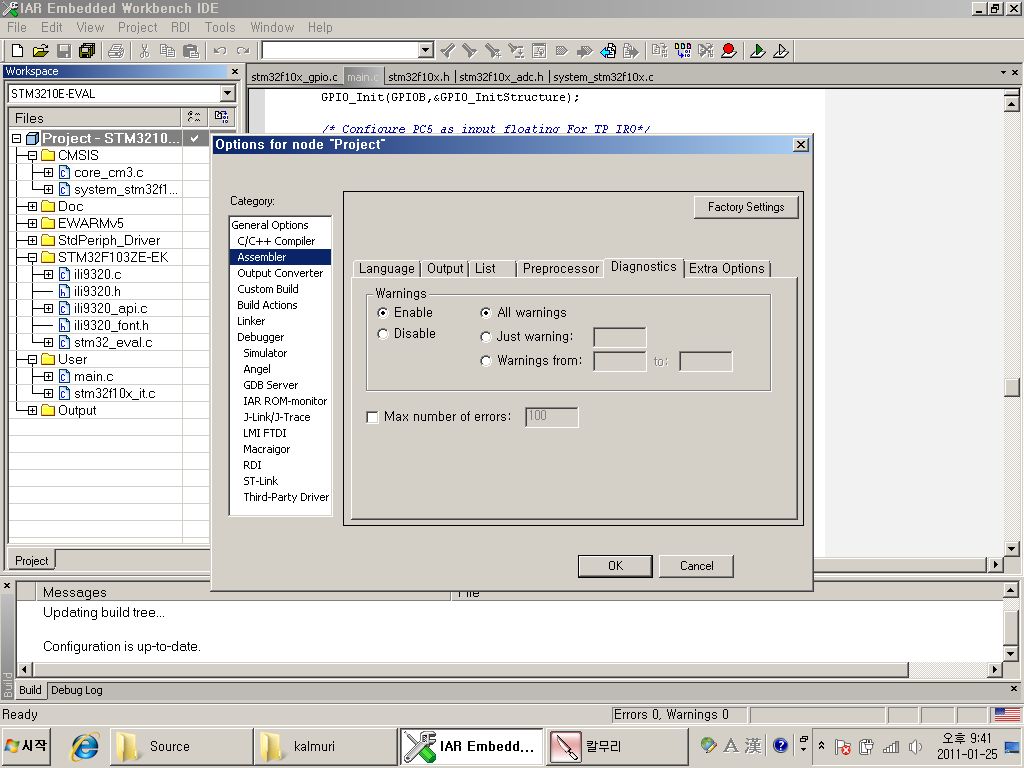Switch to the Preprocessor tab
1024x768 pixels.
[560, 268]
